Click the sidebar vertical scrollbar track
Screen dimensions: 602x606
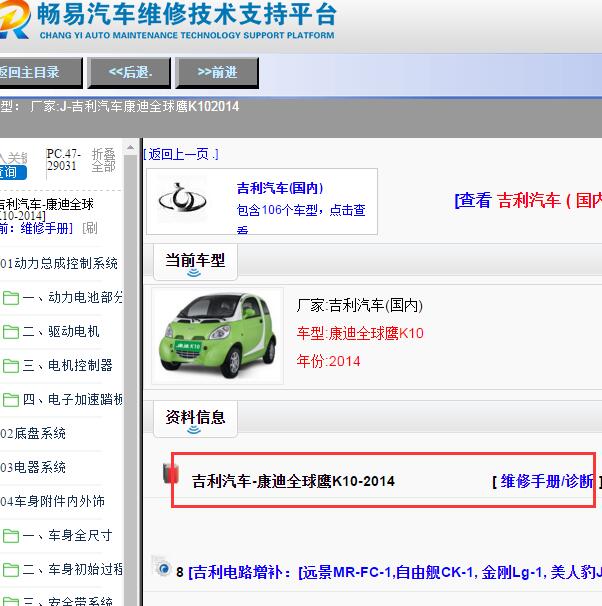coord(130,381)
